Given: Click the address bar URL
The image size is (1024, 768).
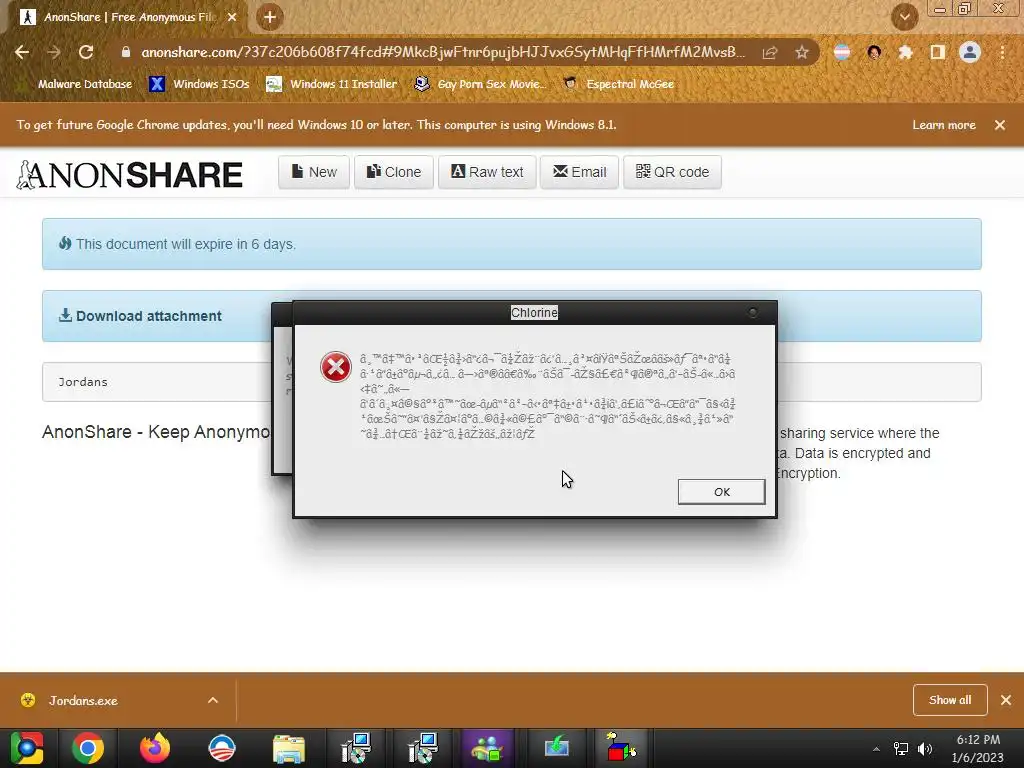Looking at the screenshot, I should (443, 52).
